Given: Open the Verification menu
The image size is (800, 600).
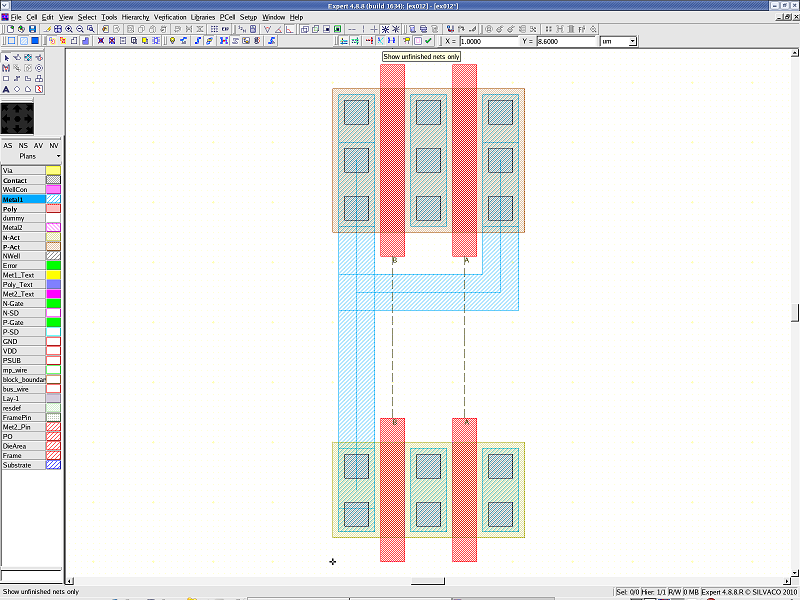Looking at the screenshot, I should click(169, 17).
